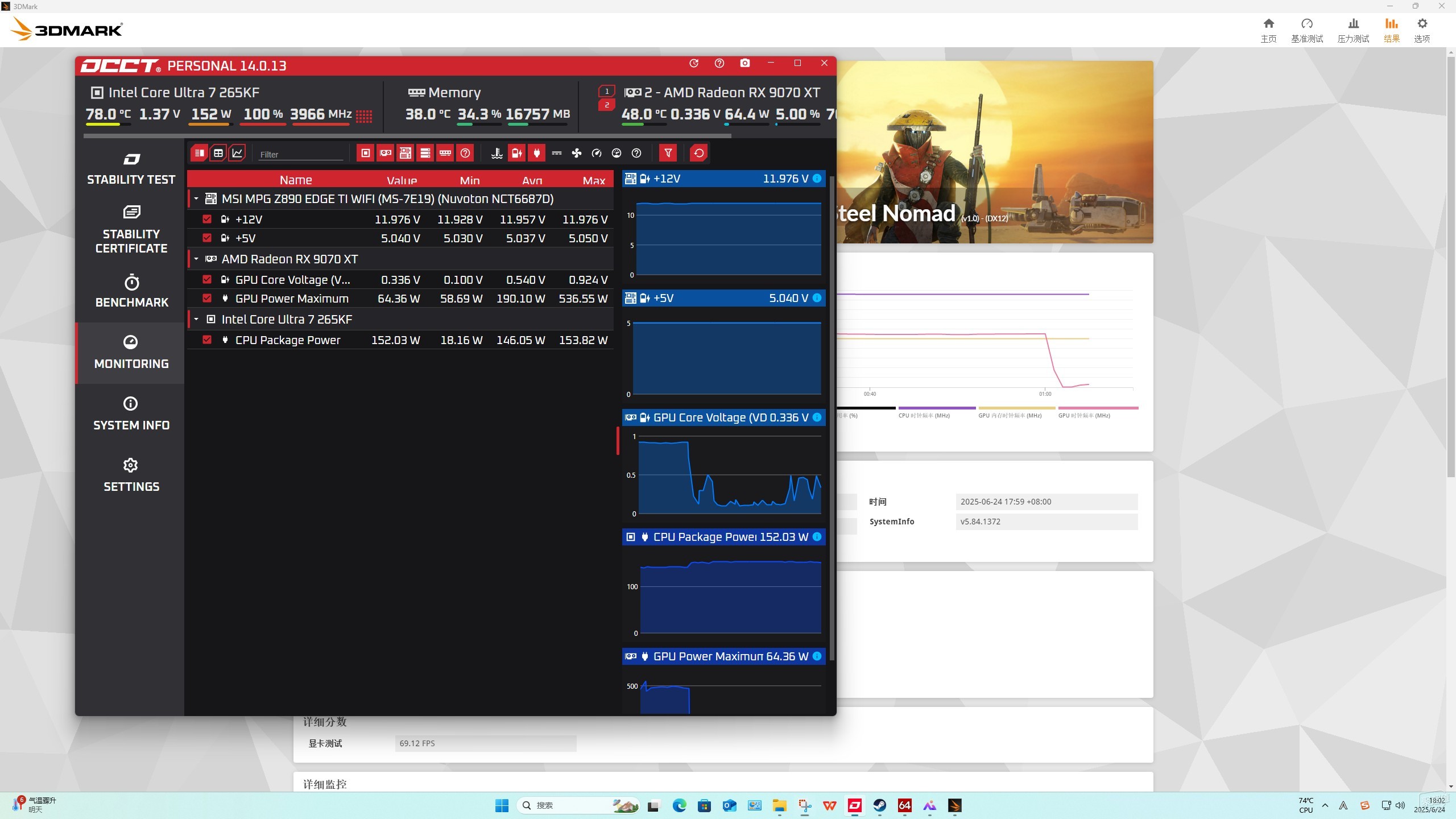1456x819 pixels.
Task: Open info for CPU Package Power graph
Action: (x=817, y=537)
